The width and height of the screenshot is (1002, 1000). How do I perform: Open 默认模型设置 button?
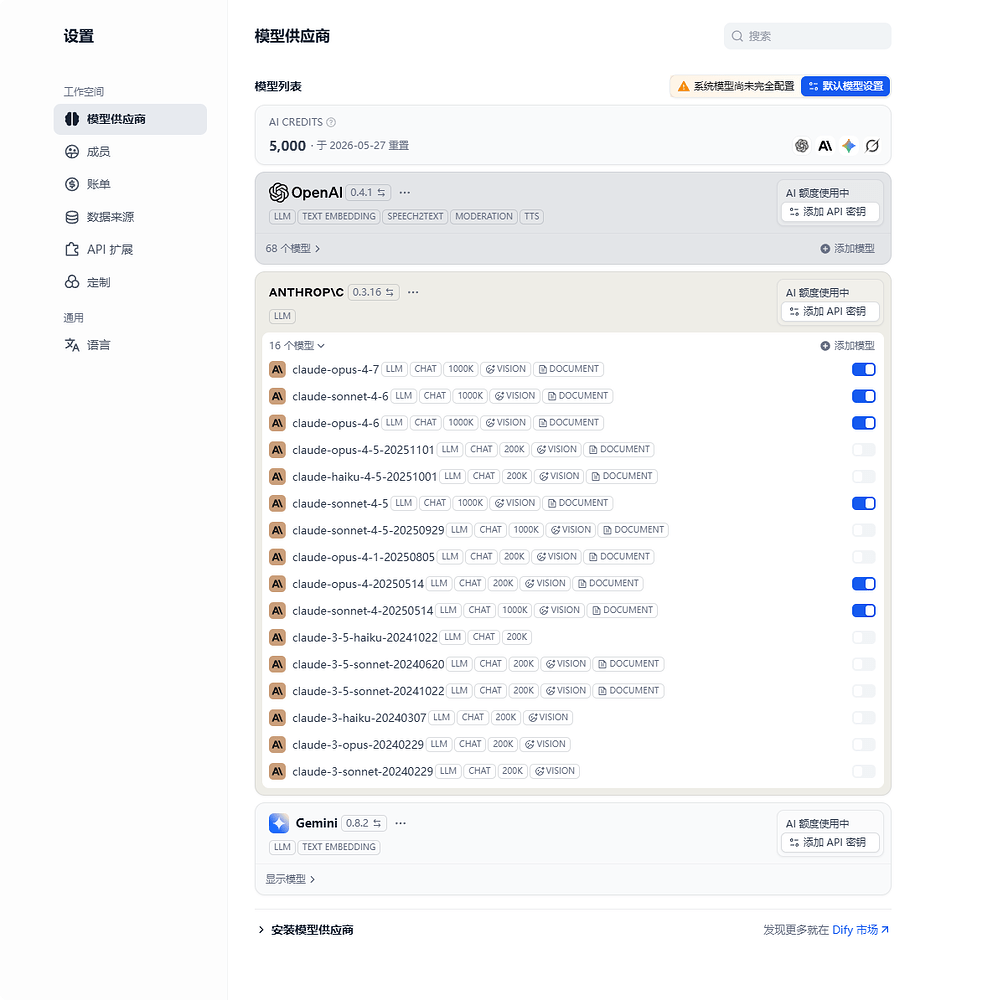845,86
